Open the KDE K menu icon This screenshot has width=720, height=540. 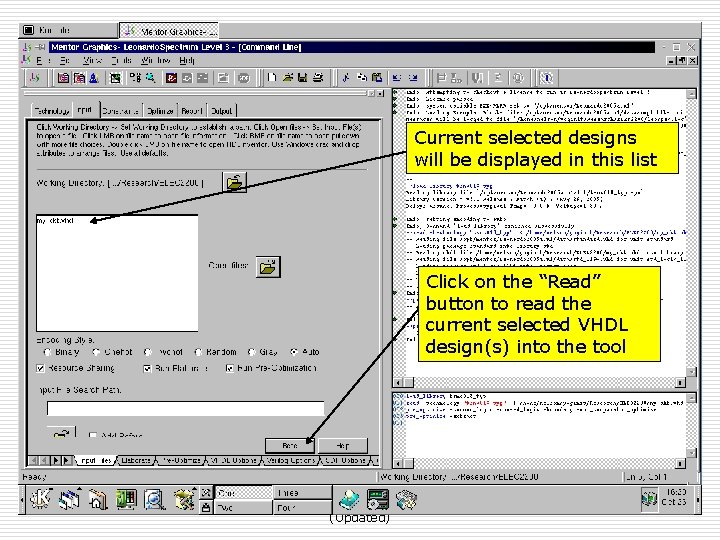(x=41, y=499)
